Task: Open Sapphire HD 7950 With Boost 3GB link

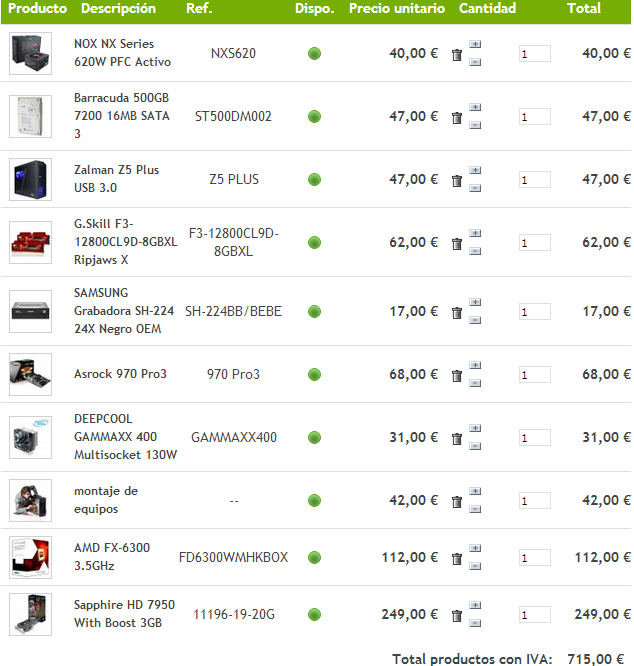Action: pos(124,614)
